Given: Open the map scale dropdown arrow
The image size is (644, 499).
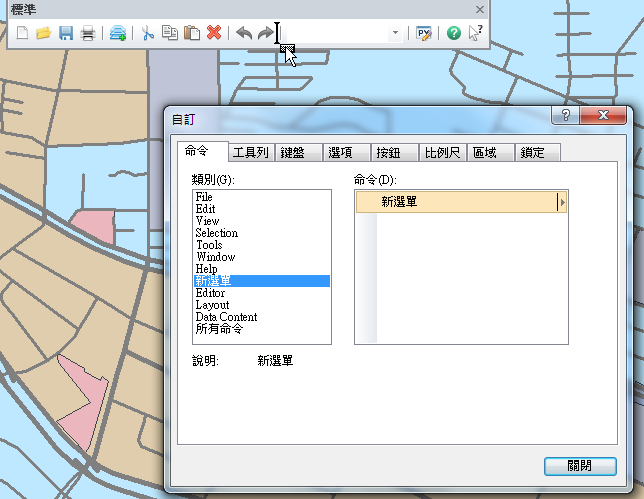Looking at the screenshot, I should pyautogui.click(x=395, y=33).
